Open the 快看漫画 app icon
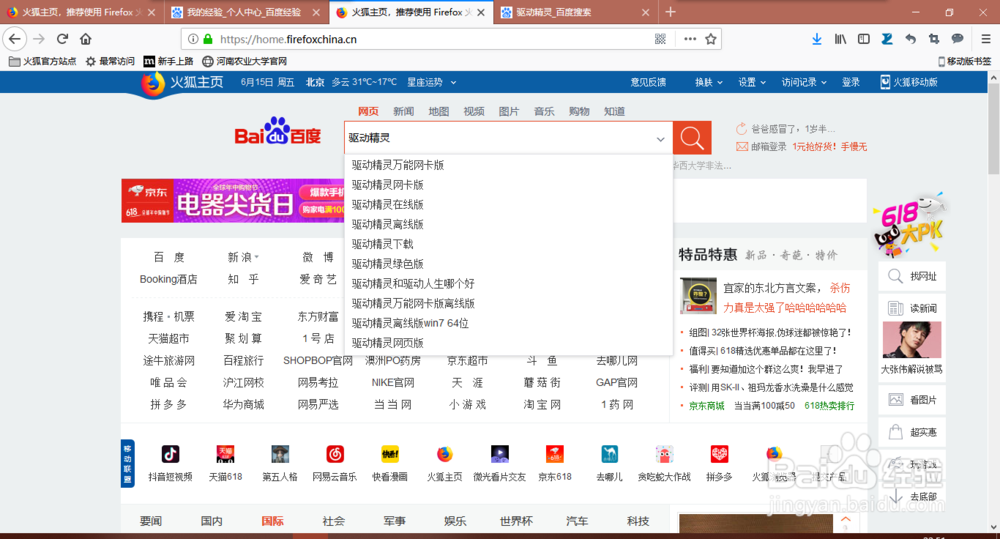This screenshot has height=539, width=1000. pos(390,454)
